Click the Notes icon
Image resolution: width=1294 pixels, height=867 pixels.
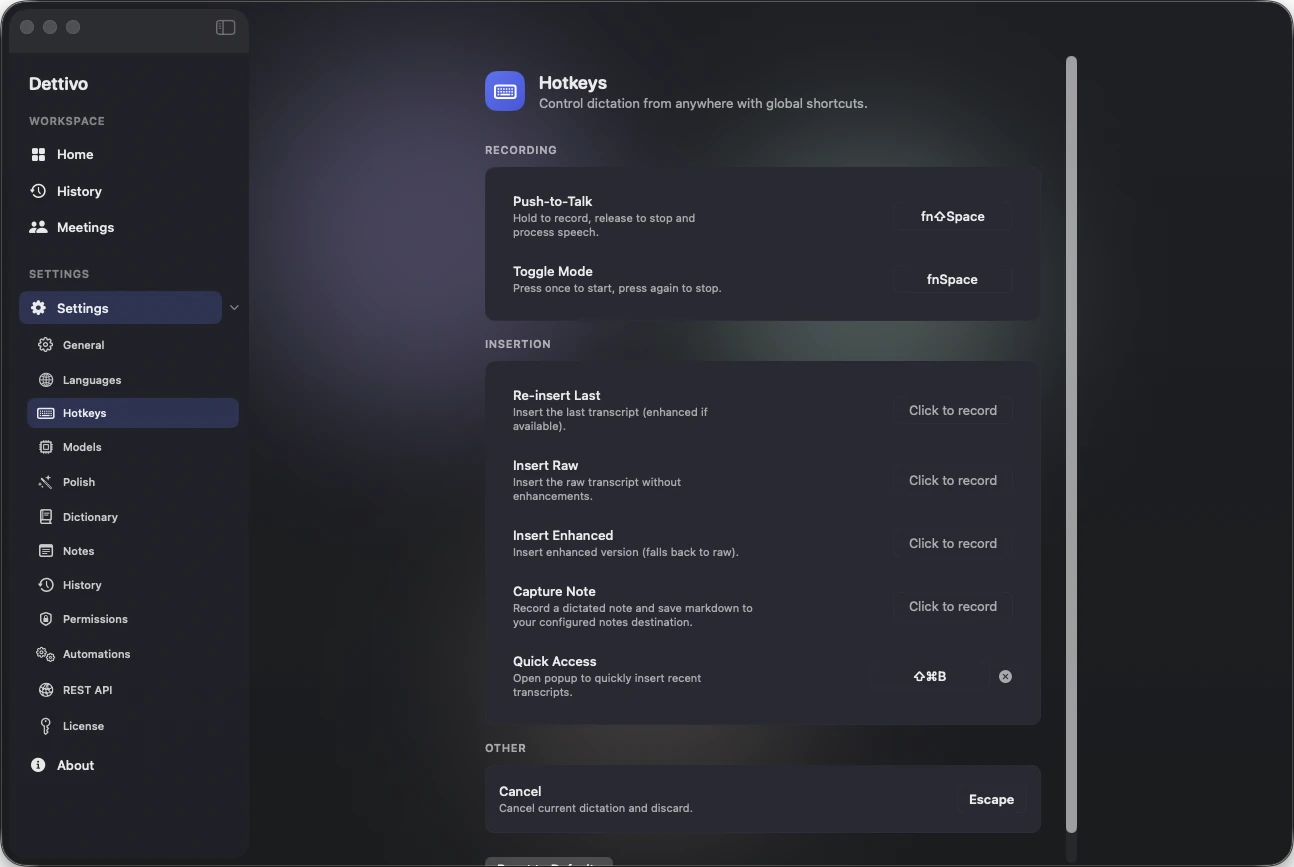click(45, 551)
